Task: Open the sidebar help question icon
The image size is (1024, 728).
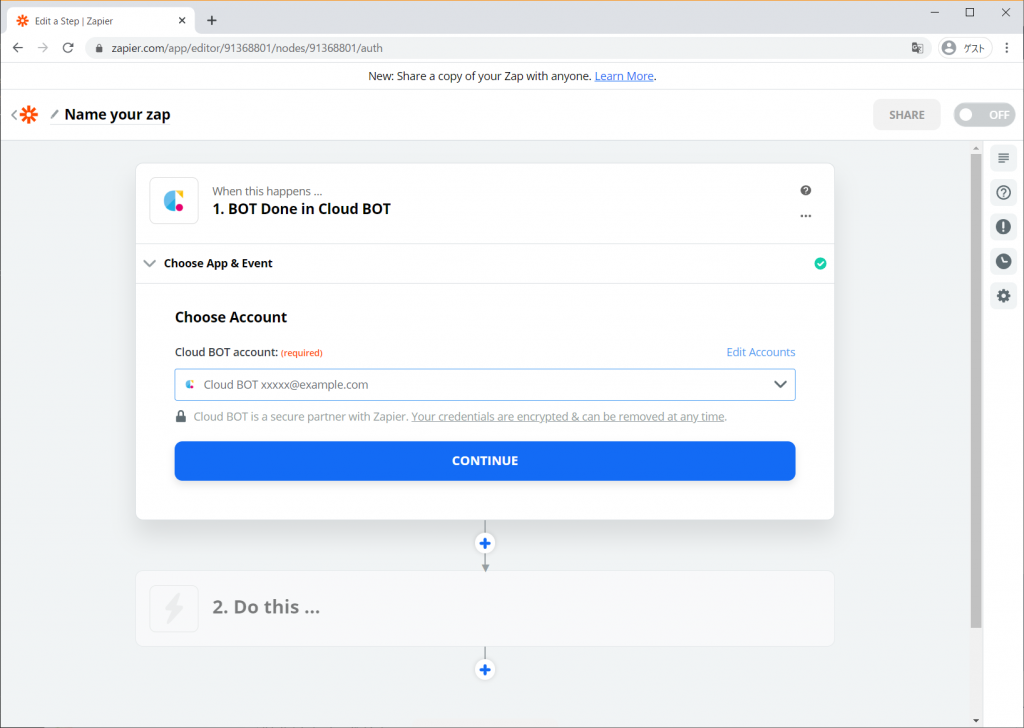Action: (x=1003, y=193)
